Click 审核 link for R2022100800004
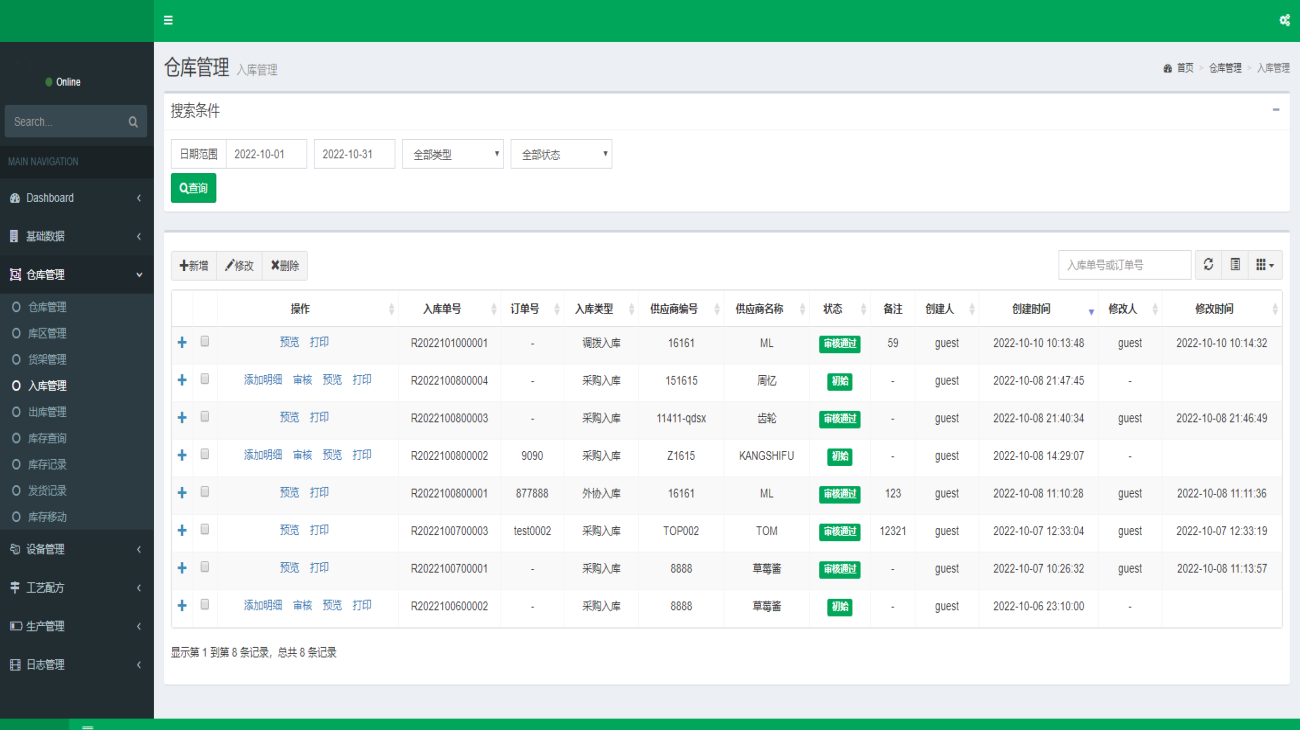1300x730 pixels. click(x=302, y=380)
